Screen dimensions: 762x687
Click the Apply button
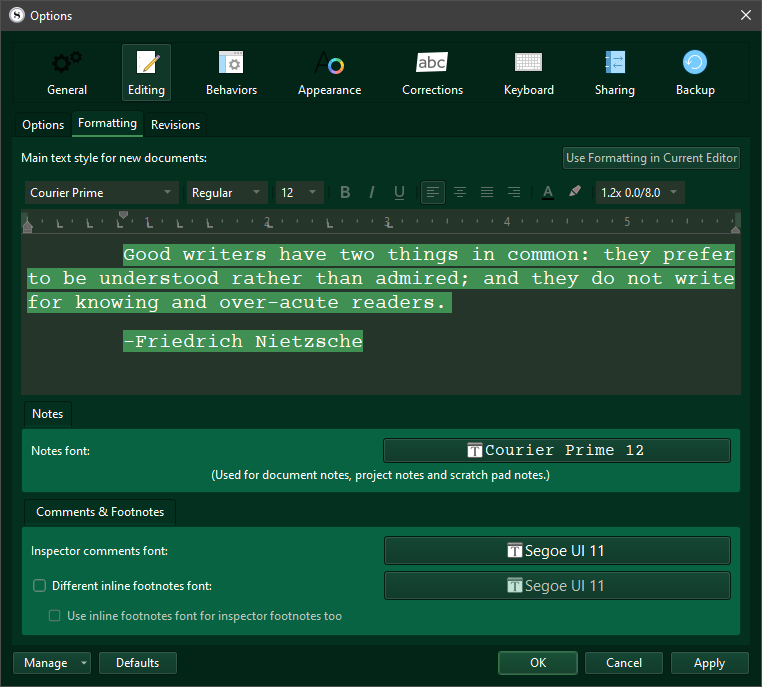[709, 663]
